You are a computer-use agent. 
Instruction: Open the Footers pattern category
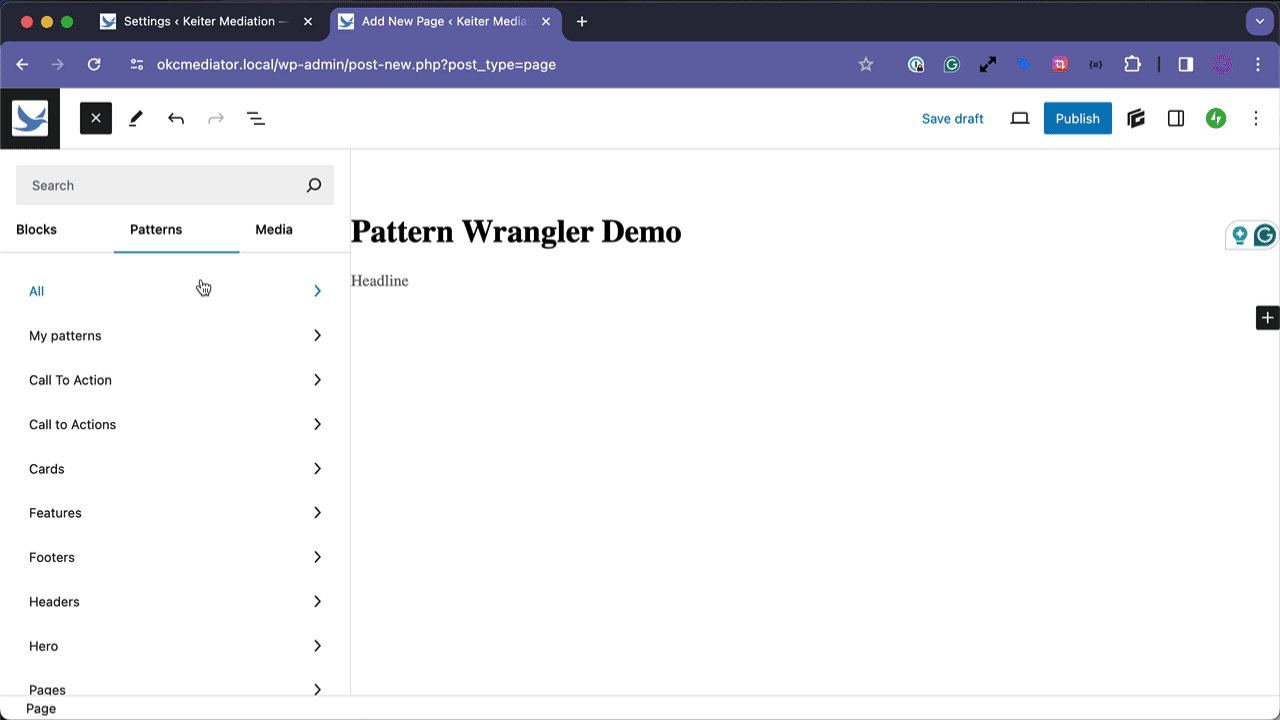[175, 557]
